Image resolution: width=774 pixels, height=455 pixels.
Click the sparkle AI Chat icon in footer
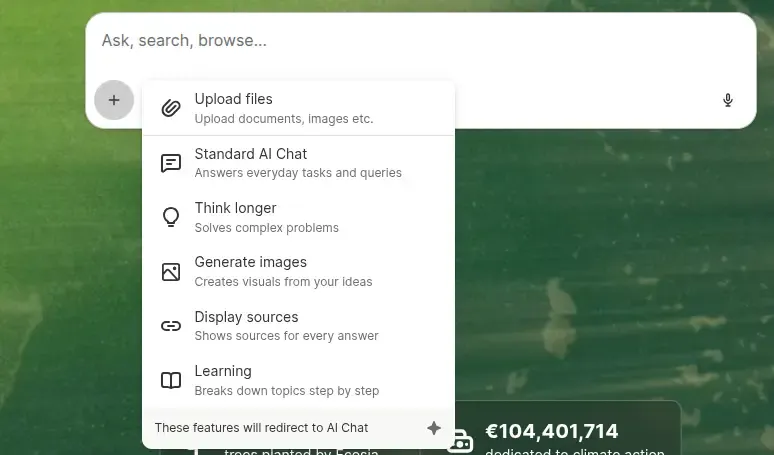tap(434, 428)
